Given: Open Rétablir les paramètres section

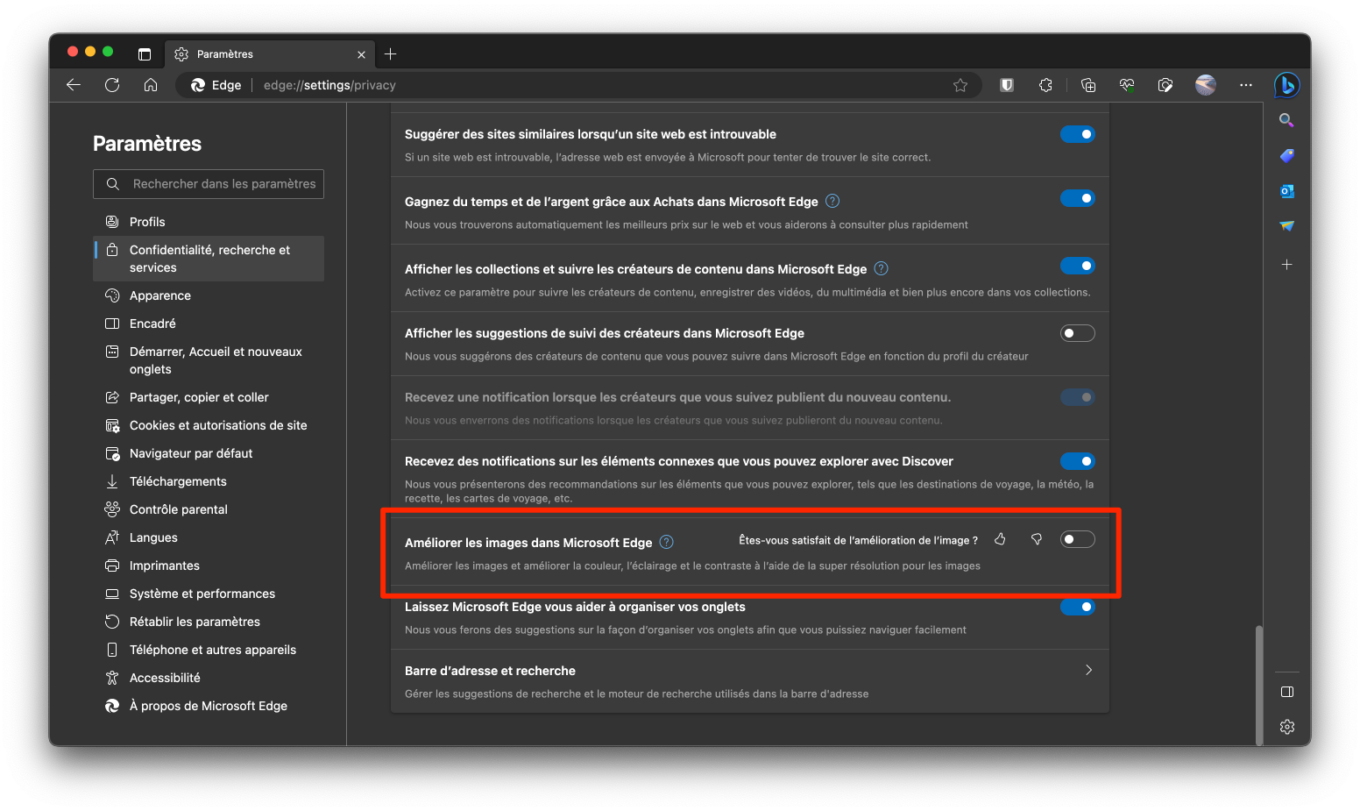Looking at the screenshot, I should (x=208, y=621).
